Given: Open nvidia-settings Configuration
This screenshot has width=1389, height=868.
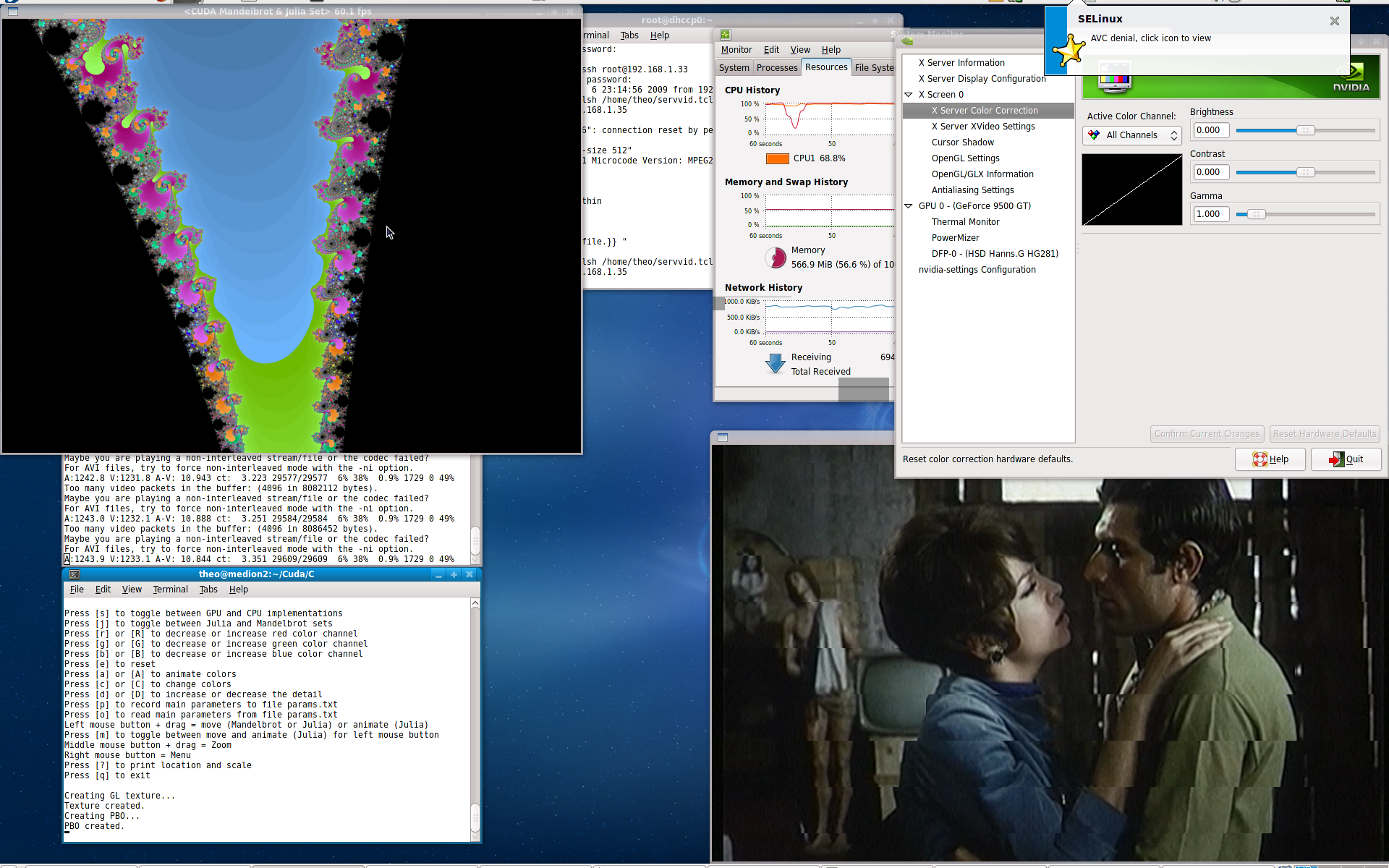Looking at the screenshot, I should tap(977, 270).
